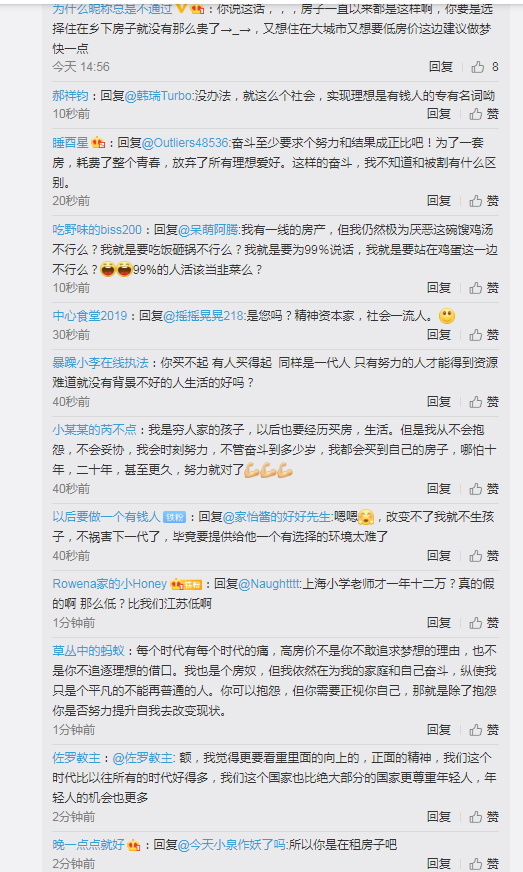Like 小某某的芮不点's comment
Image resolution: width=523 pixels, height=872 pixels.
(483, 489)
